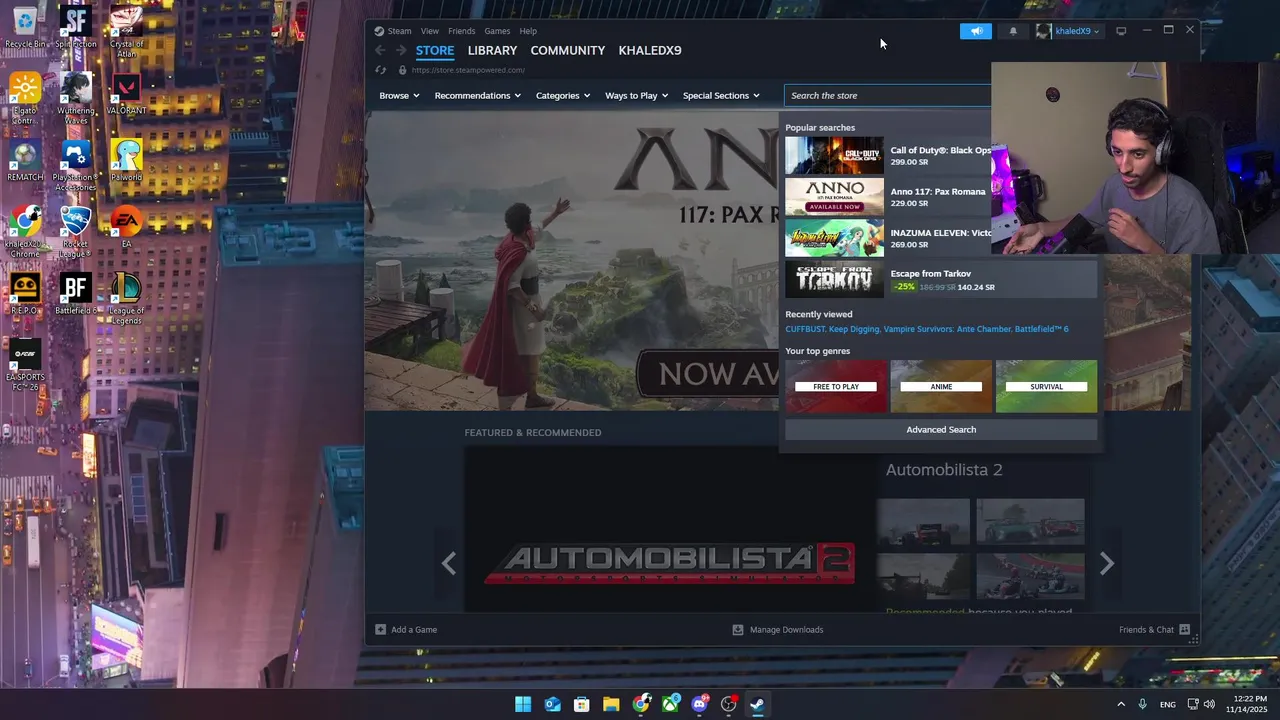Image resolution: width=1280 pixels, height=720 pixels.
Task: Open Elgato Control Center desktop icon
Action: (25, 97)
